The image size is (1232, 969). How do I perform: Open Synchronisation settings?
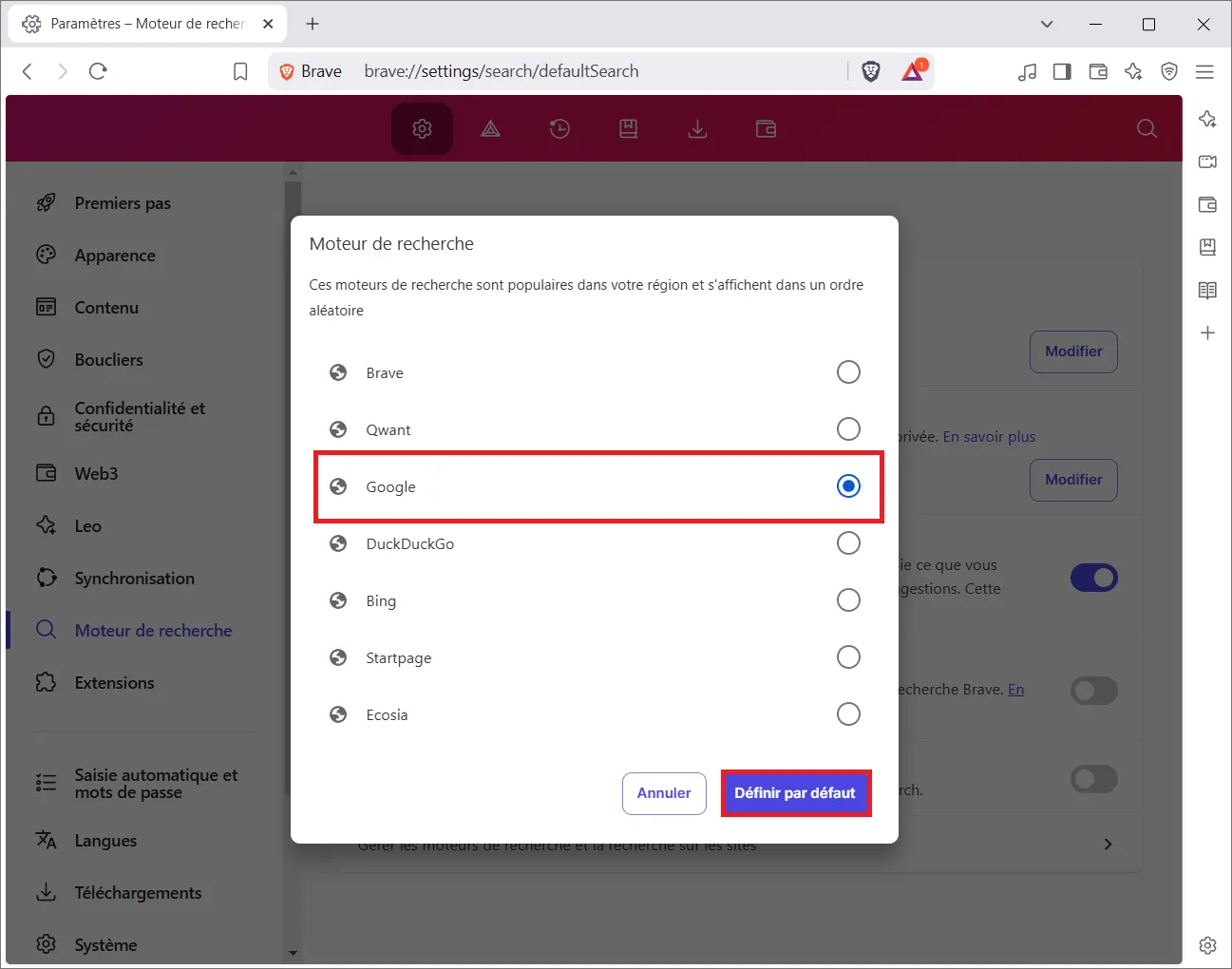click(x=134, y=579)
